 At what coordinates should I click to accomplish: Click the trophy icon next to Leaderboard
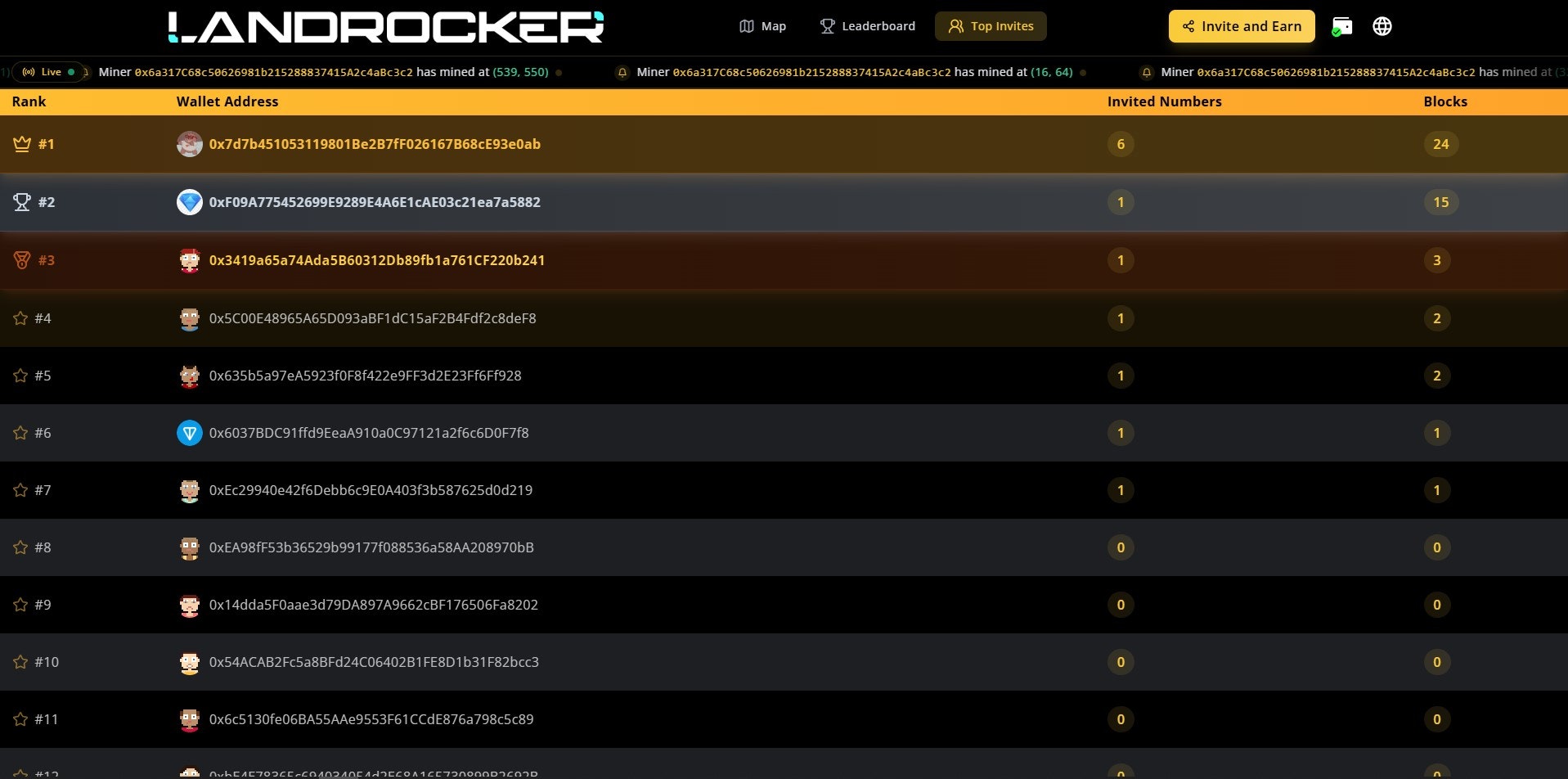827,25
